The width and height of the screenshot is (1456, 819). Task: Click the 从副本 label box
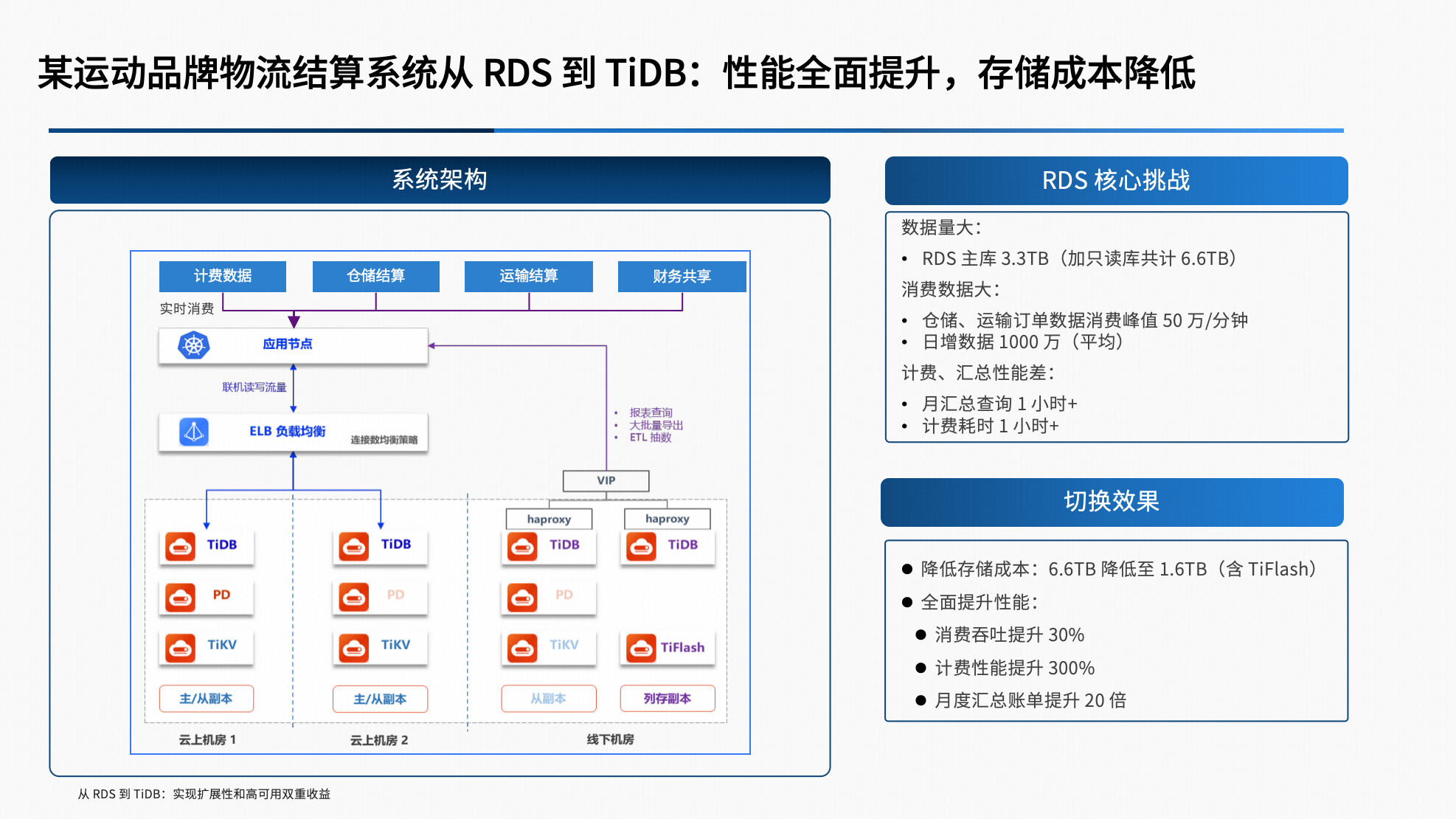(548, 698)
